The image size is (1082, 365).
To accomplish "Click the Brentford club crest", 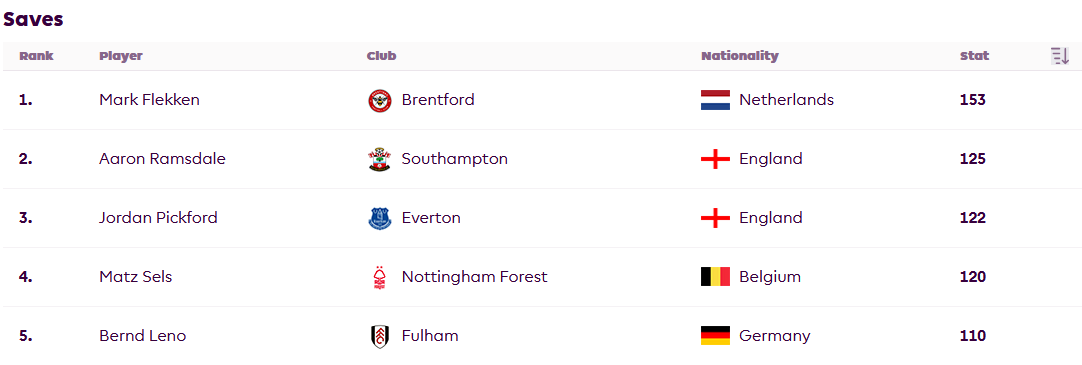I will [x=380, y=101].
